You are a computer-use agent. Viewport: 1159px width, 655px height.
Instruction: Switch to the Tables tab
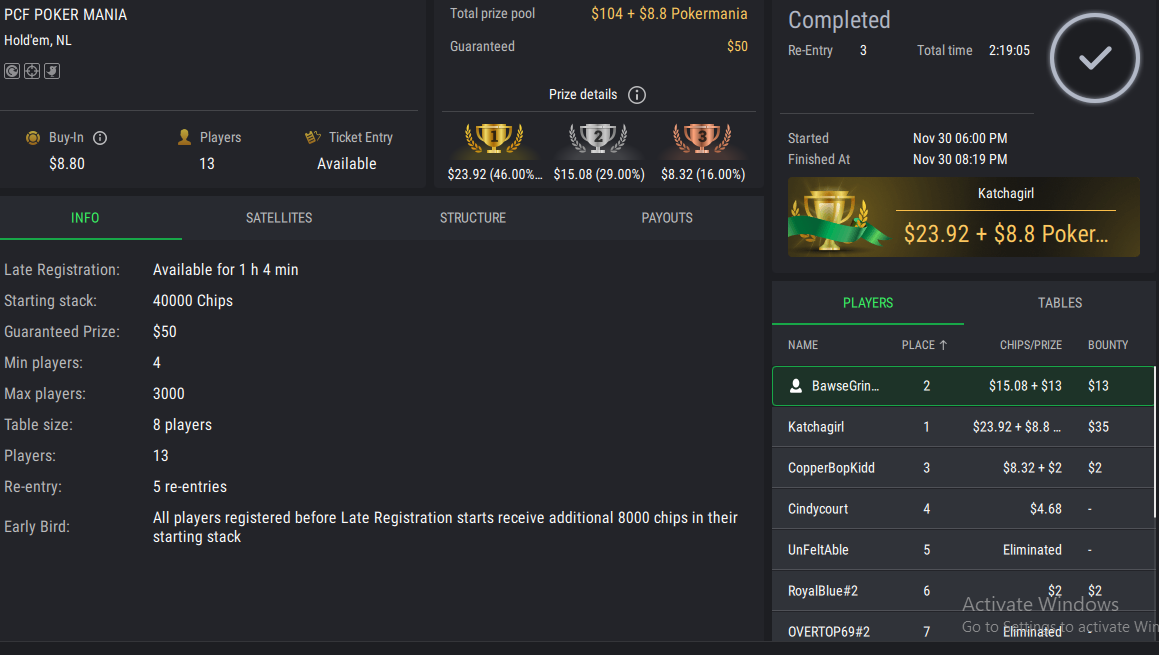tap(1060, 303)
